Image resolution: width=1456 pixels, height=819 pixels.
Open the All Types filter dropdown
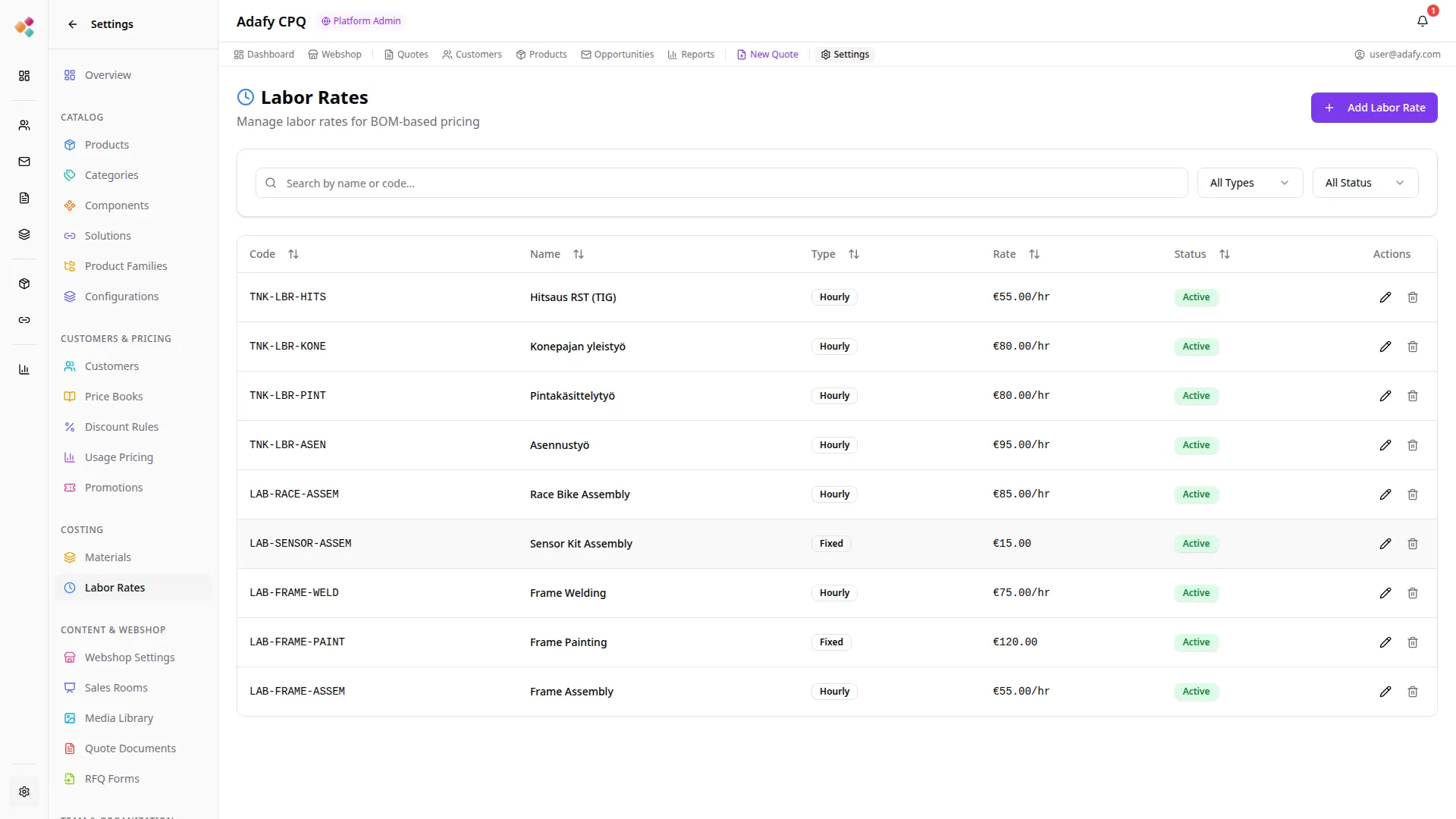tap(1249, 183)
